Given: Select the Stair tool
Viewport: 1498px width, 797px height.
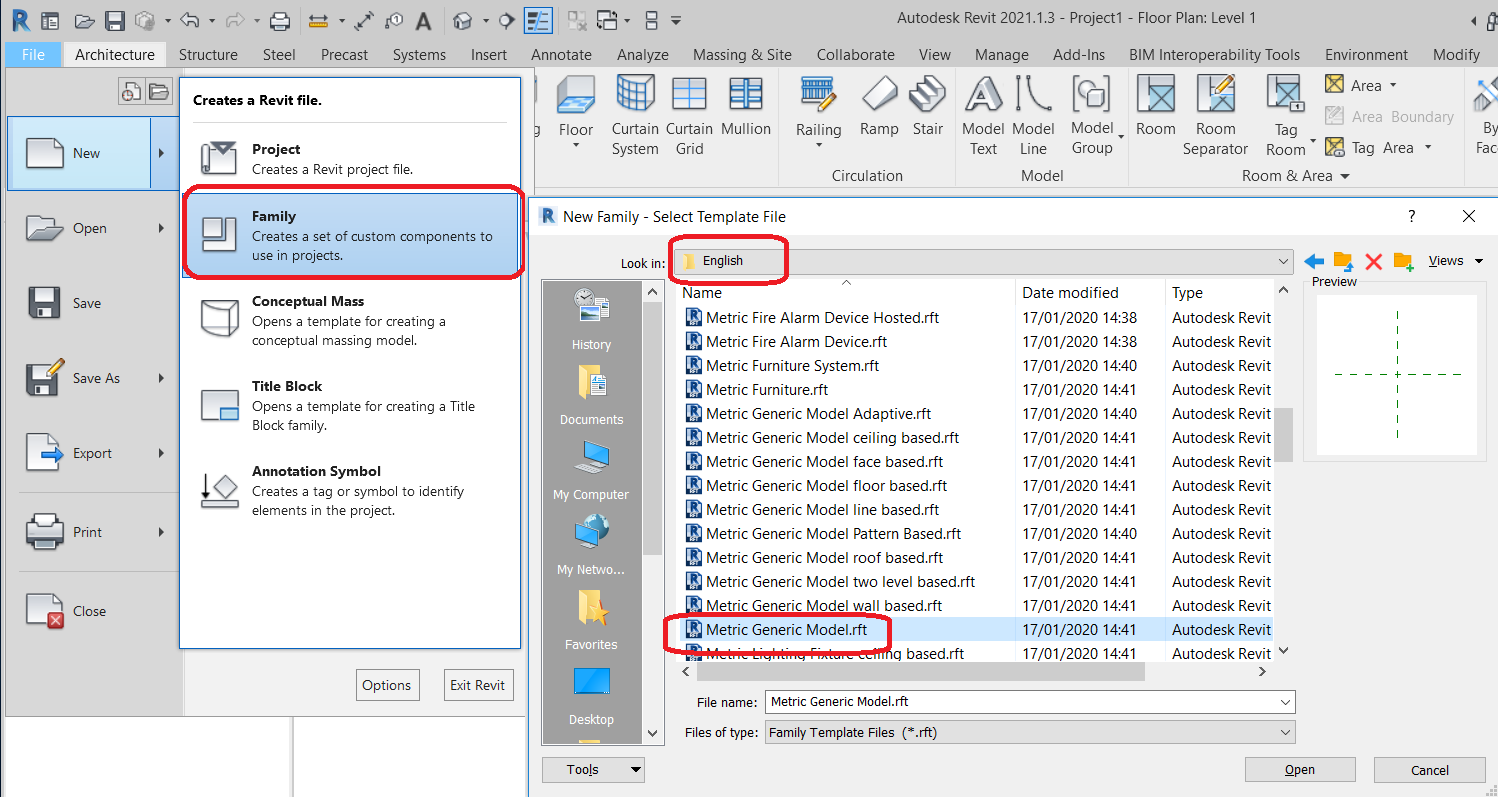Looking at the screenshot, I should pos(928,107).
